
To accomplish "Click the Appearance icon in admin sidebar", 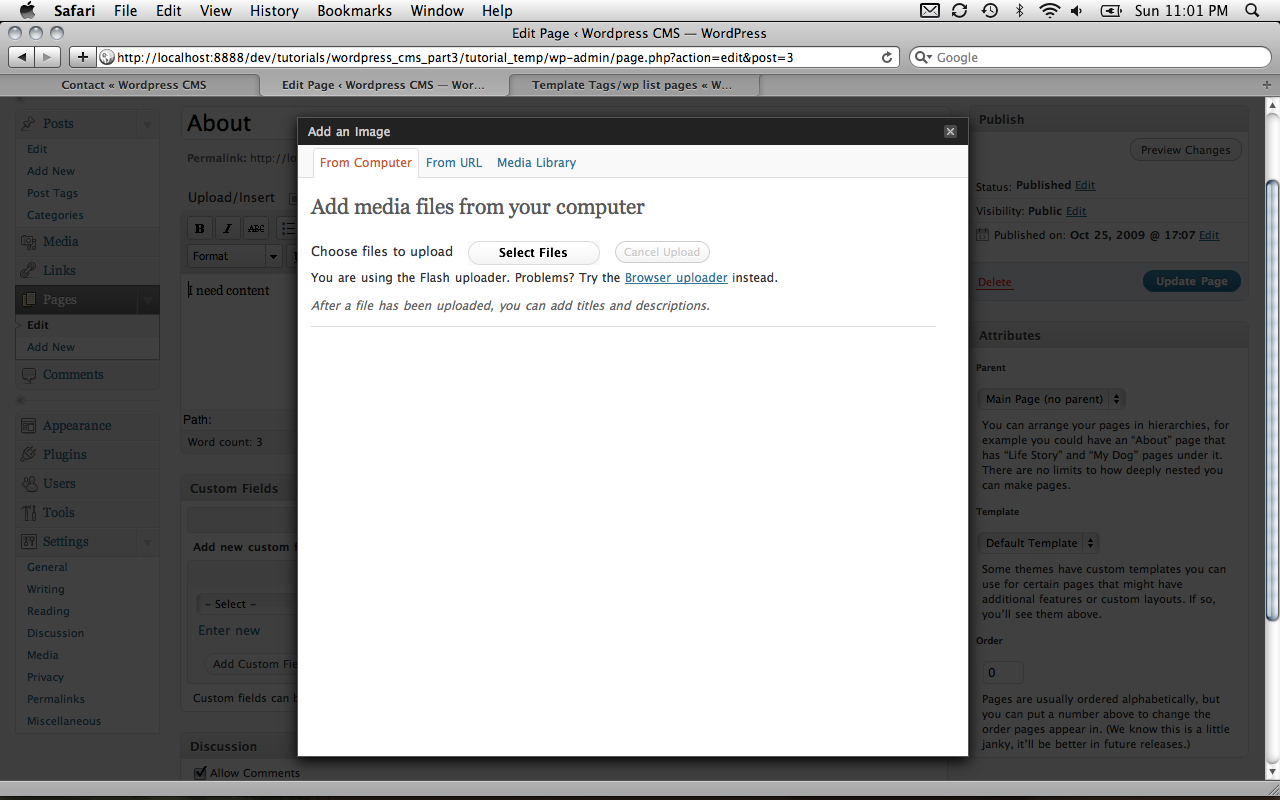I will [x=28, y=426].
